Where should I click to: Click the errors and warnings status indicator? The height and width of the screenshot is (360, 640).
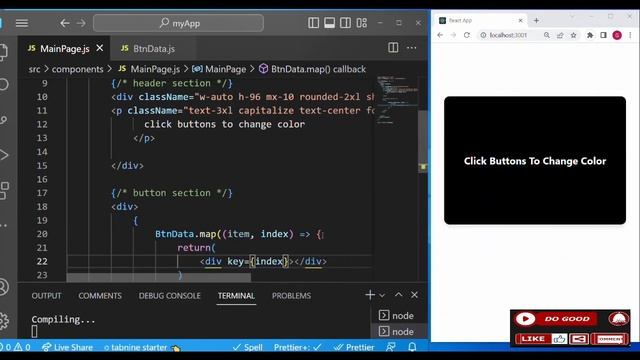pos(16,347)
